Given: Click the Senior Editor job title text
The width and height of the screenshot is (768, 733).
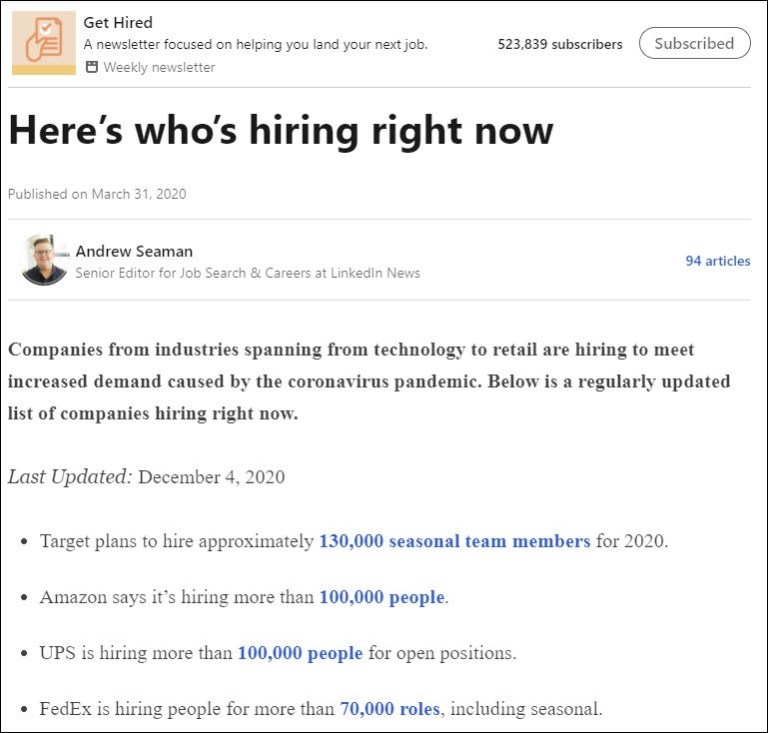Looking at the screenshot, I should 247,273.
